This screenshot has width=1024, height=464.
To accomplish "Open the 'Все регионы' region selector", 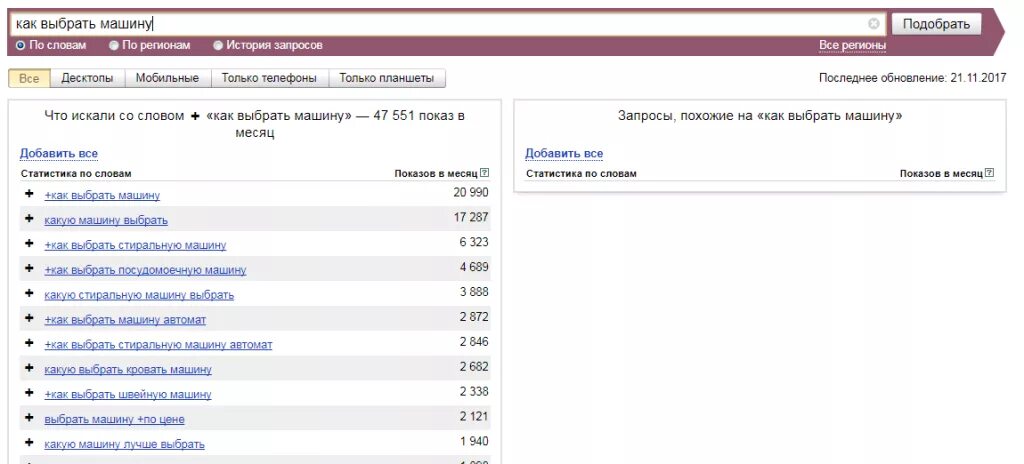I will 853,46.
